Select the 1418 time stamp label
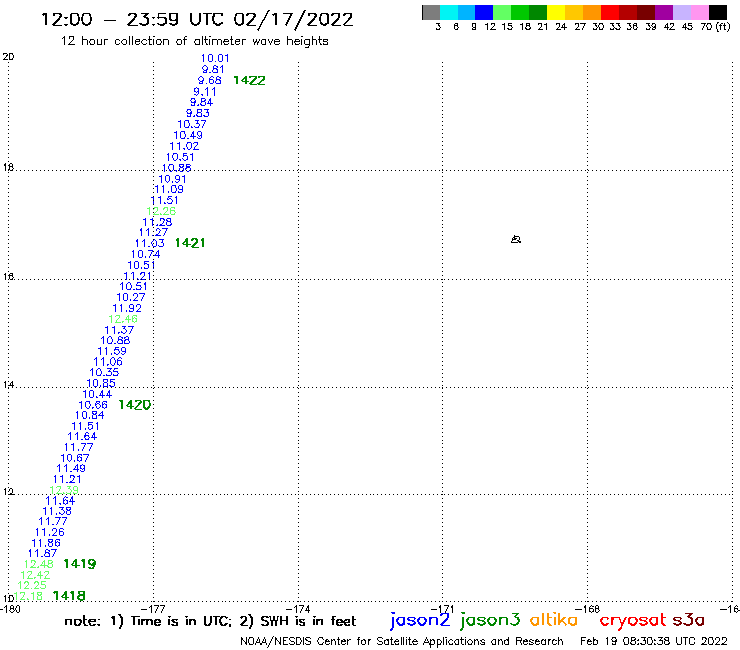This screenshot has height=650, width=740. 69,596
